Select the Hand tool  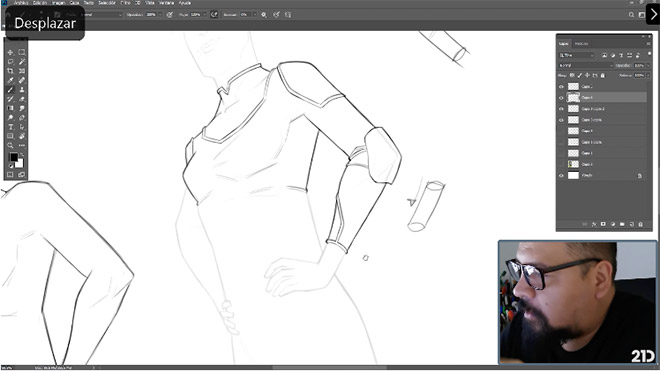point(22,136)
